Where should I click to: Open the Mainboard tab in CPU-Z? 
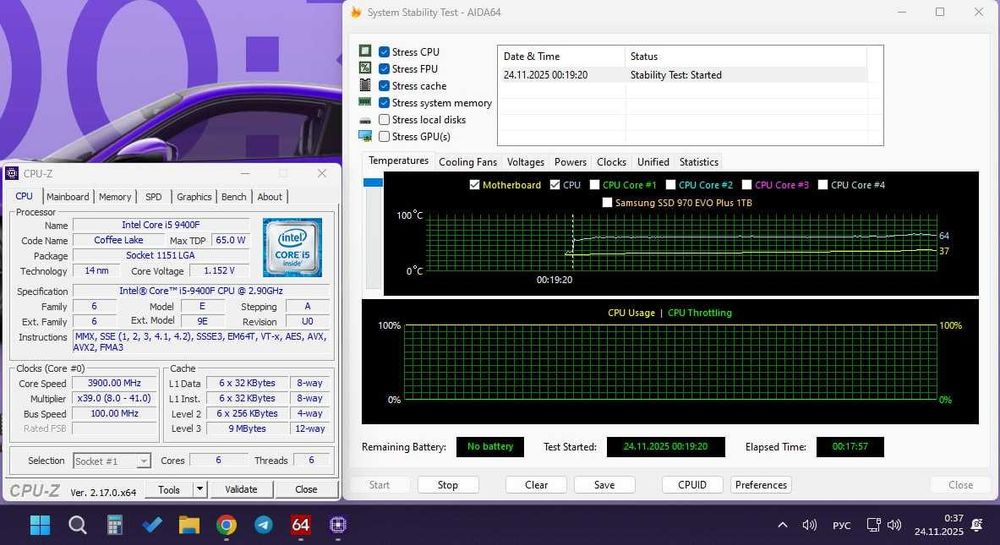[x=68, y=197]
